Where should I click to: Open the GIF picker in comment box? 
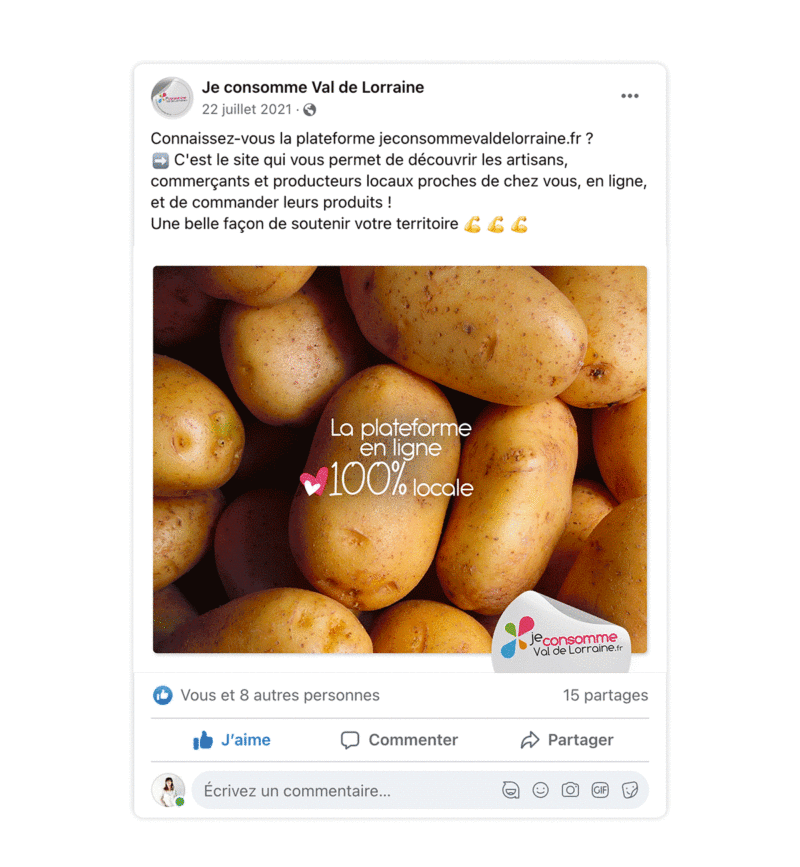pos(600,790)
